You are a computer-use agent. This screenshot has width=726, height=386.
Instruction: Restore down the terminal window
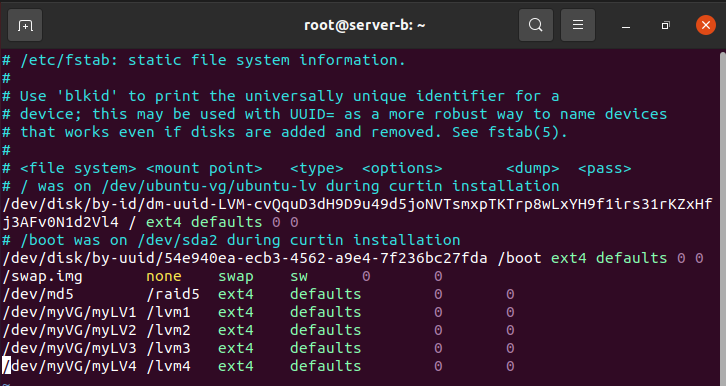point(665,25)
